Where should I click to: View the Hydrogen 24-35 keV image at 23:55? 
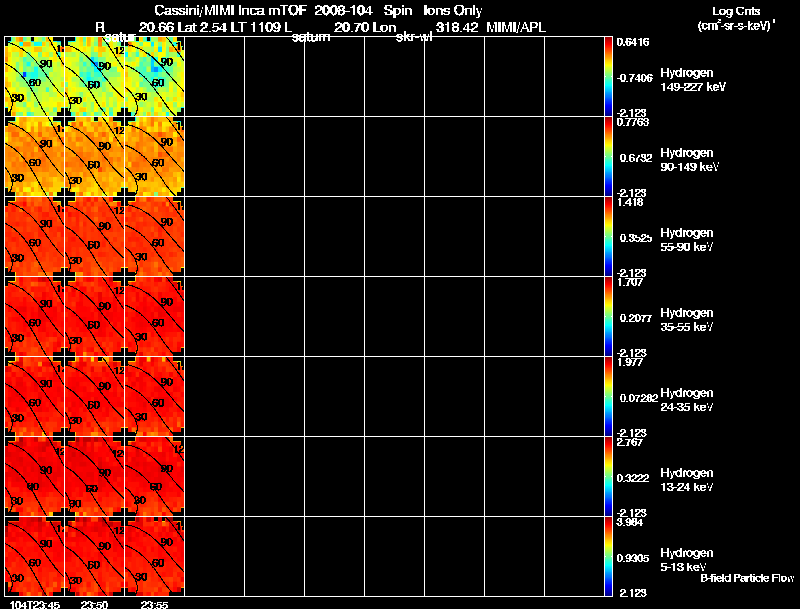pyautogui.click(x=155, y=397)
